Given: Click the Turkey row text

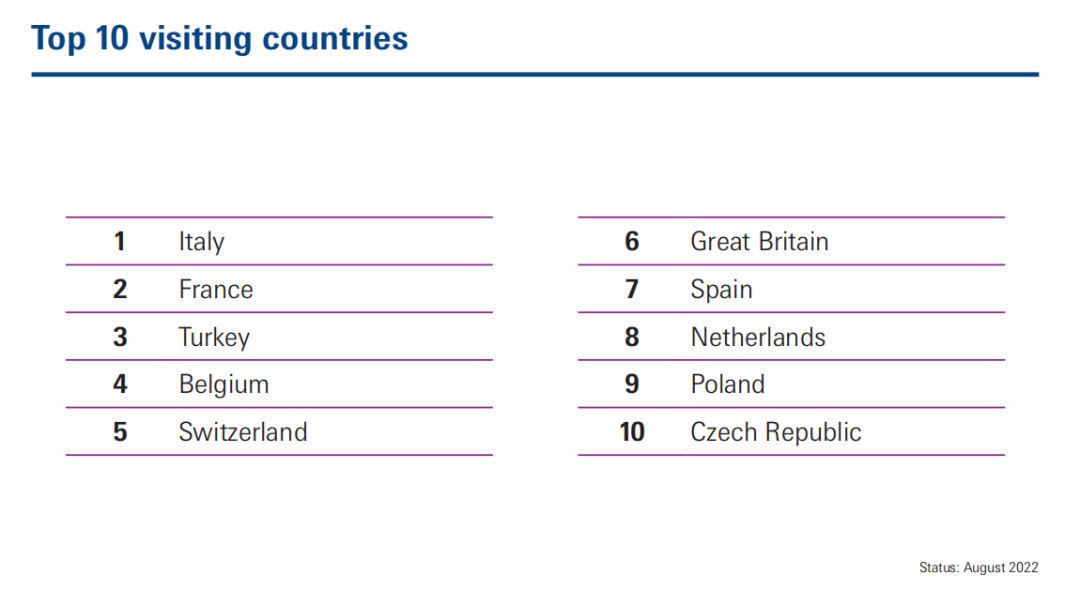Looking at the screenshot, I should [x=215, y=338].
